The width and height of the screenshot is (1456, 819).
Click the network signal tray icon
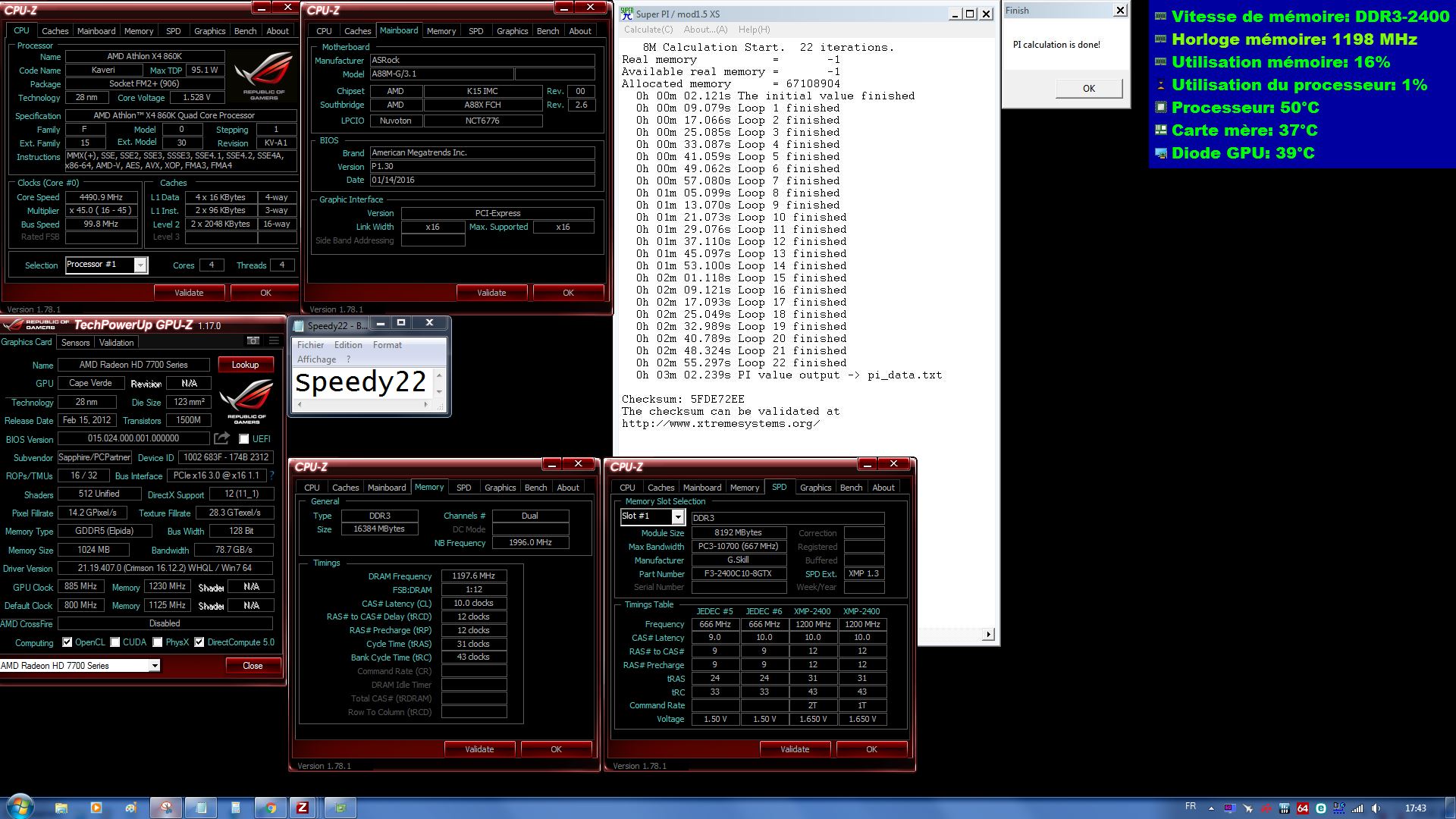click(x=1357, y=808)
